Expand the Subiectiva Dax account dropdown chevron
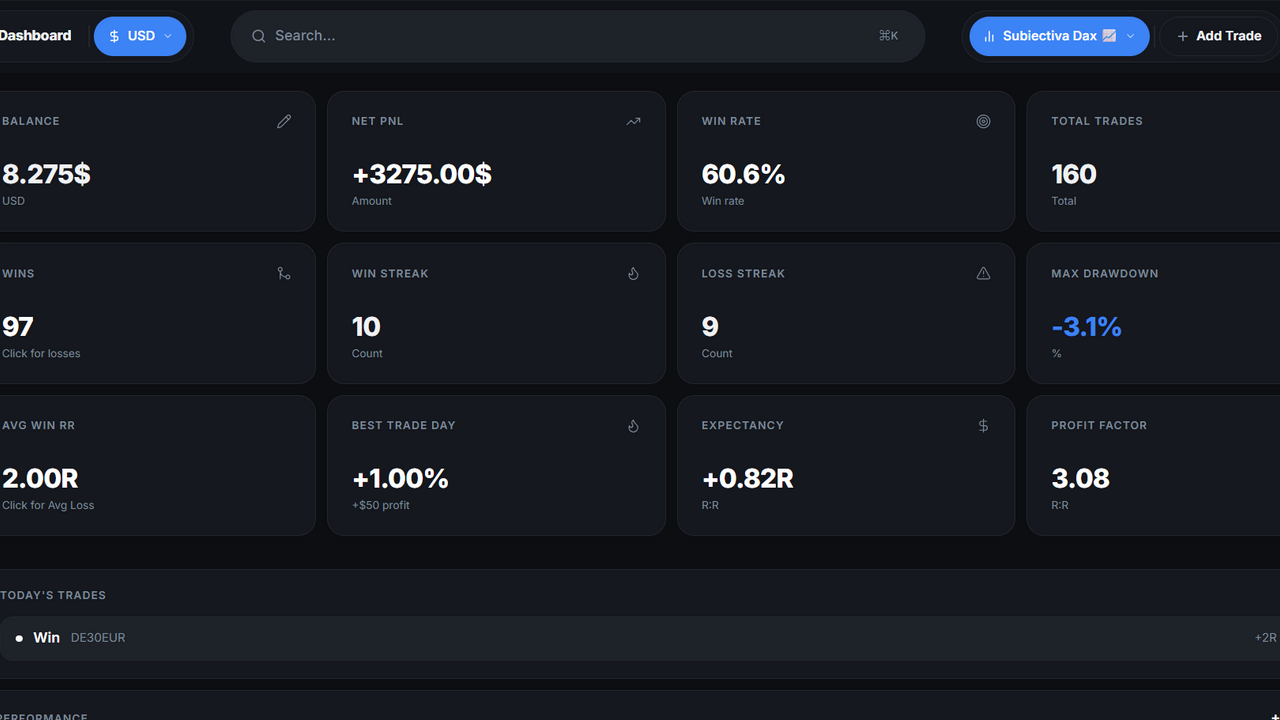1280x720 pixels. pos(1131,36)
